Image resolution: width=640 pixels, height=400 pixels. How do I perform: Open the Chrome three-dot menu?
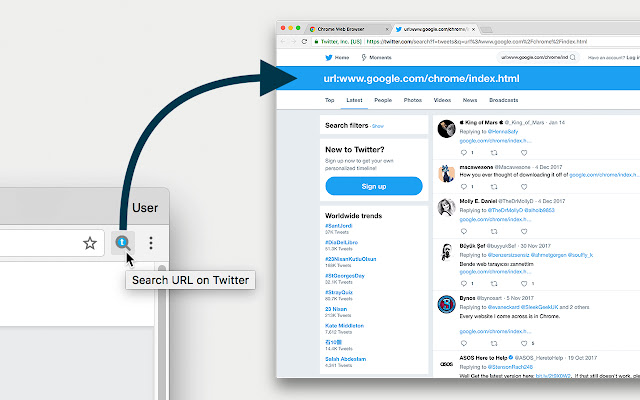(x=151, y=243)
